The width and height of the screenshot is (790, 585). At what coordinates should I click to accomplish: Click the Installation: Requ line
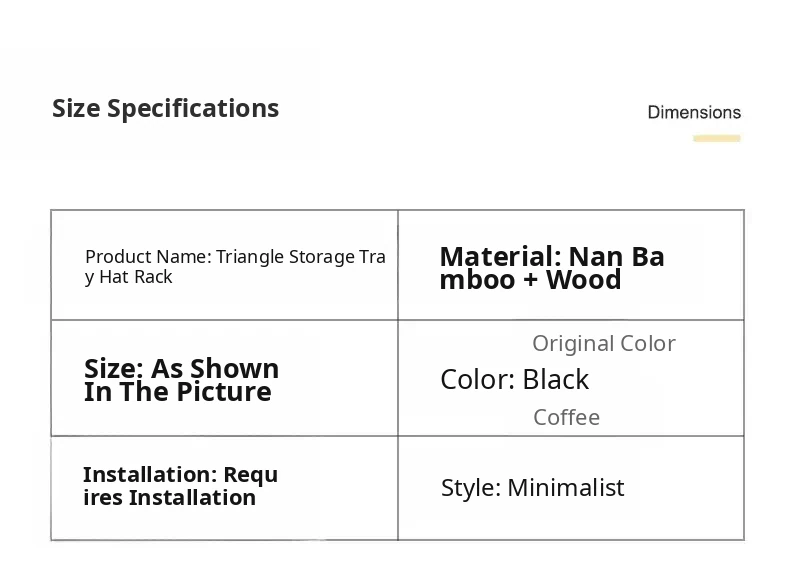[x=180, y=475]
